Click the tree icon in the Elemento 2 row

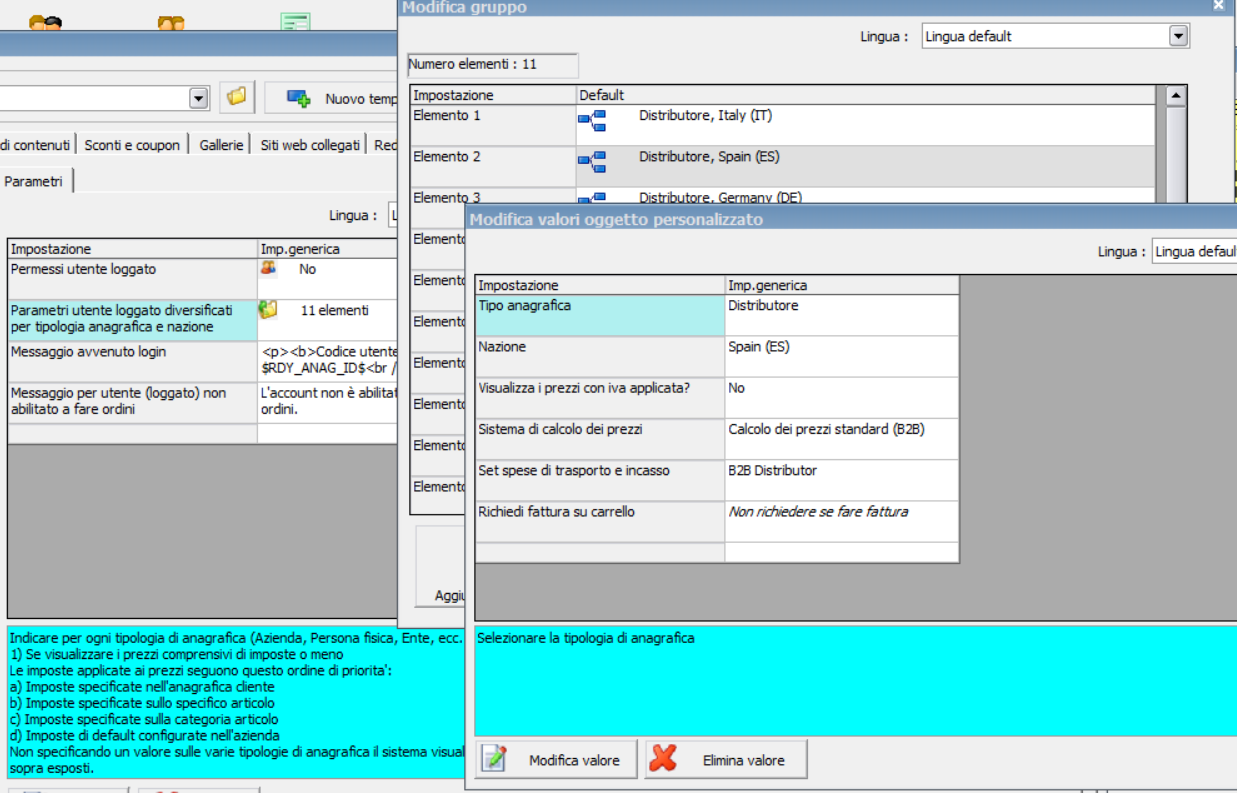coord(592,162)
